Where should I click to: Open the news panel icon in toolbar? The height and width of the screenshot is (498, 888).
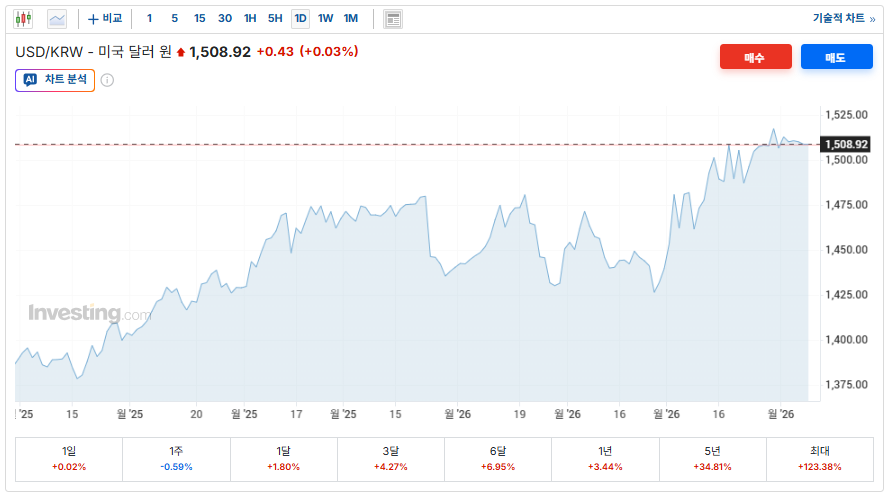pos(393,19)
